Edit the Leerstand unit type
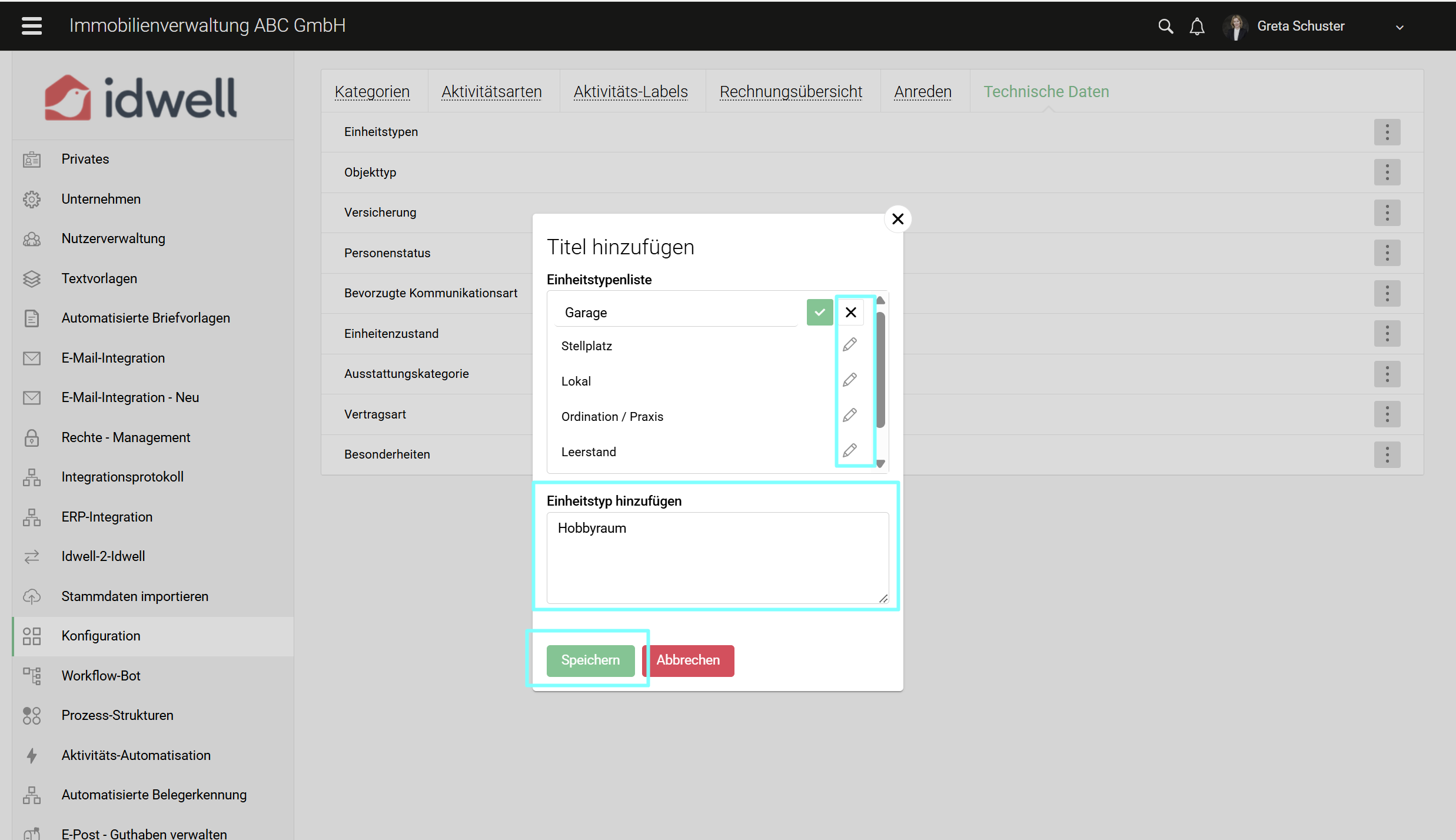 click(x=849, y=451)
